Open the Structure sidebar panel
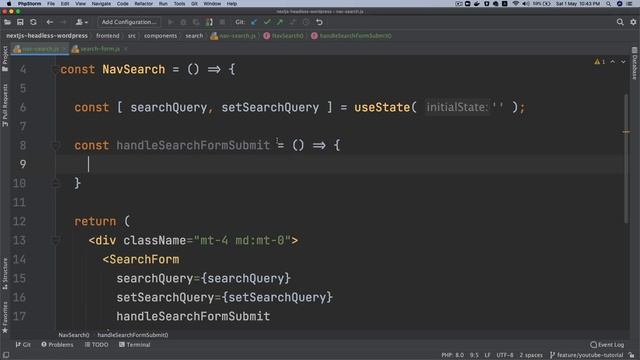640x360 pixels. click(5, 274)
